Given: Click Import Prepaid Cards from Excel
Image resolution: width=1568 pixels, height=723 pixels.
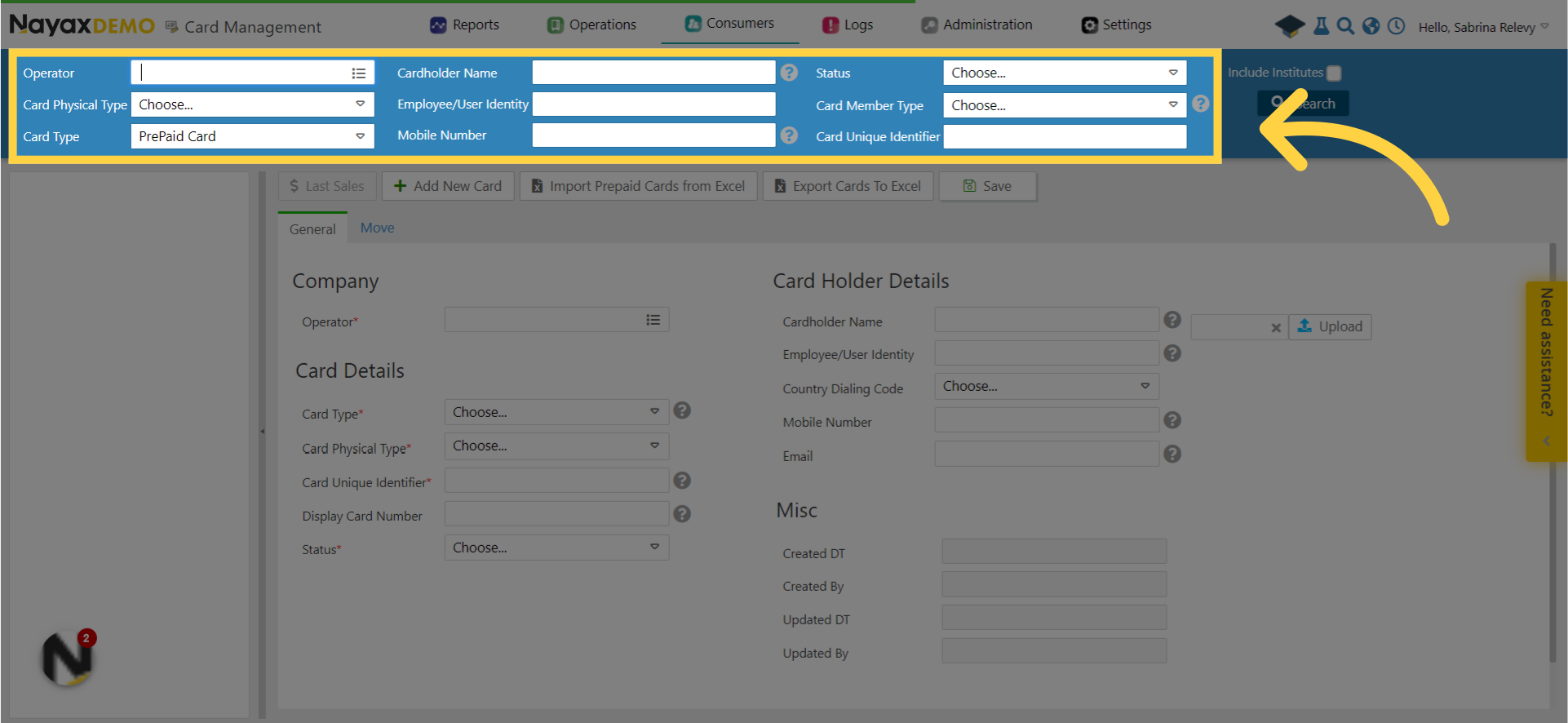Looking at the screenshot, I should coord(638,186).
